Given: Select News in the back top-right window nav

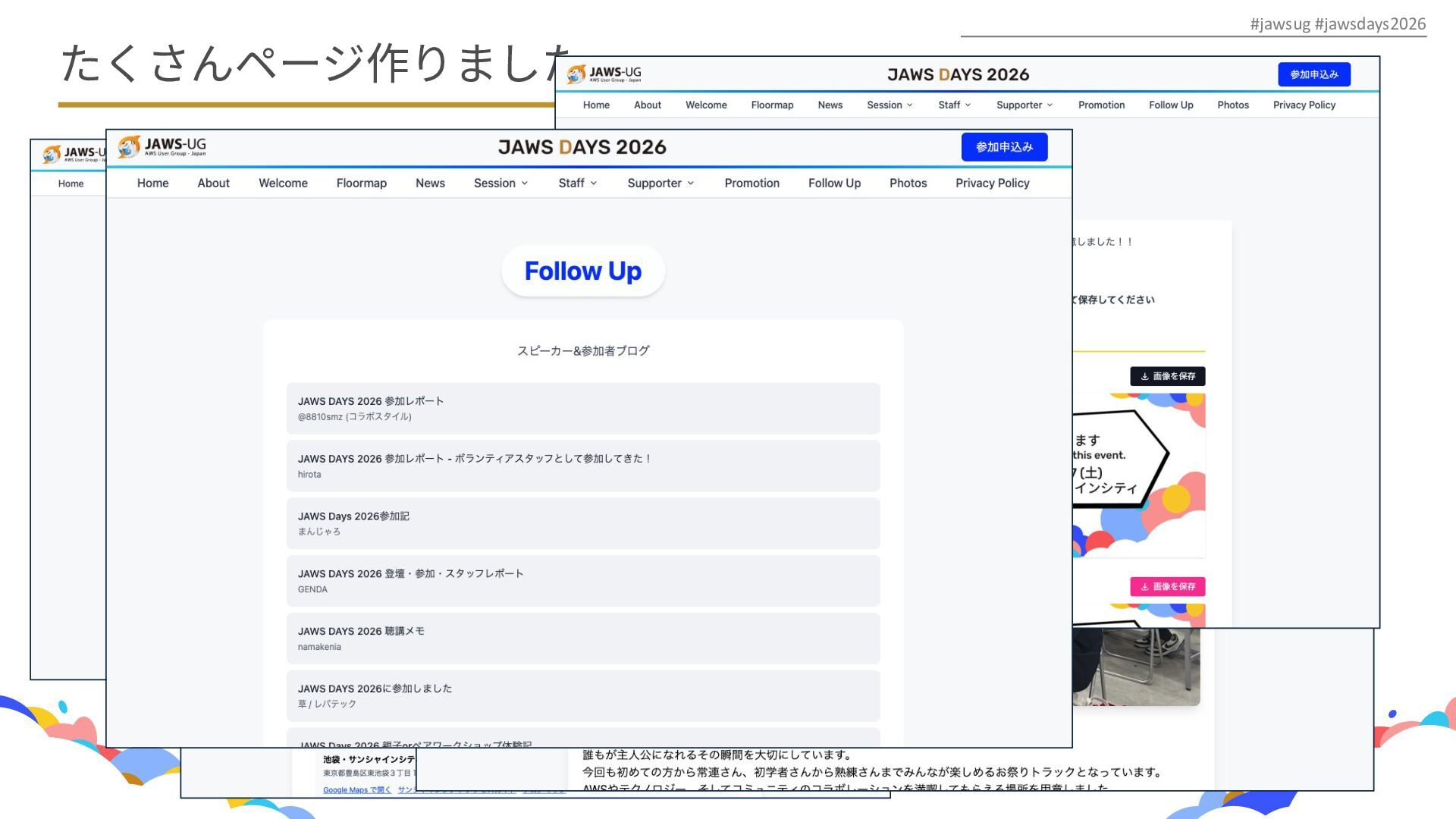Looking at the screenshot, I should click(830, 105).
